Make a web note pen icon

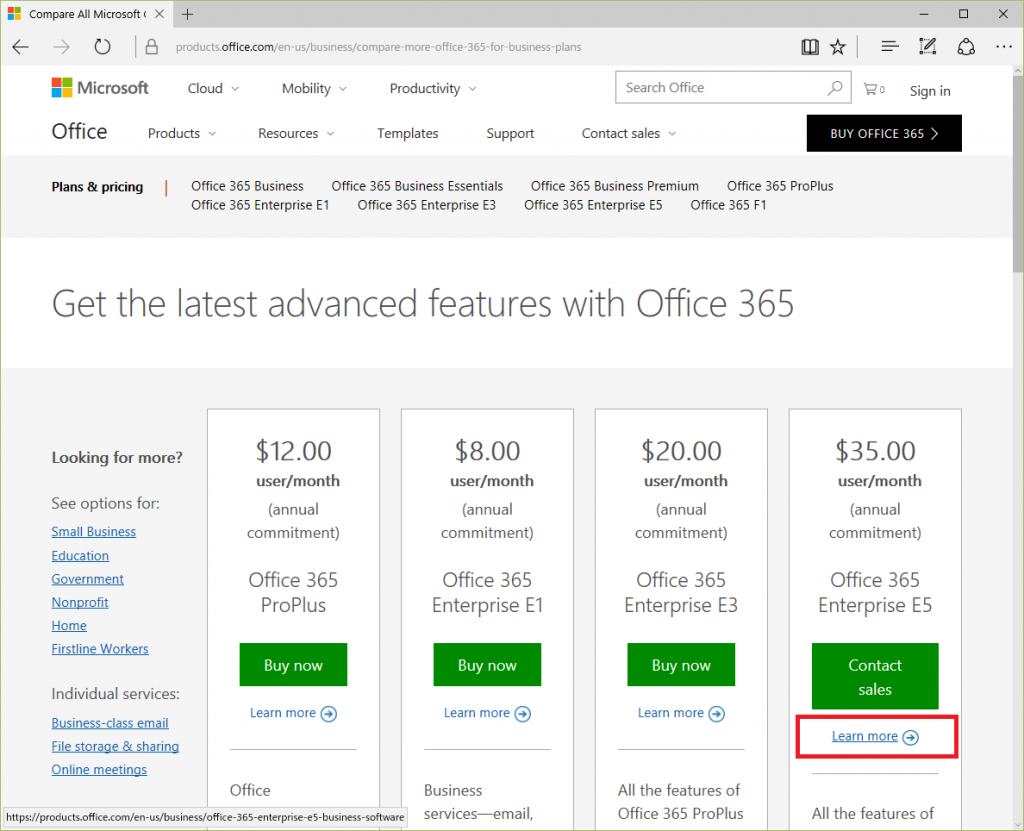coord(927,46)
